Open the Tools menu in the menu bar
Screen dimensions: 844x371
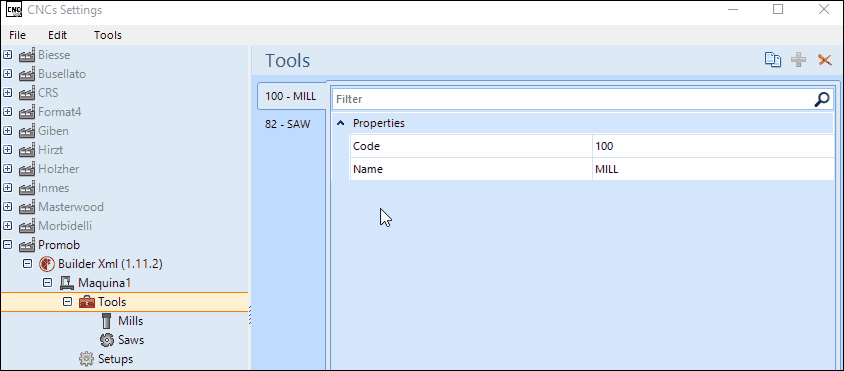point(108,35)
